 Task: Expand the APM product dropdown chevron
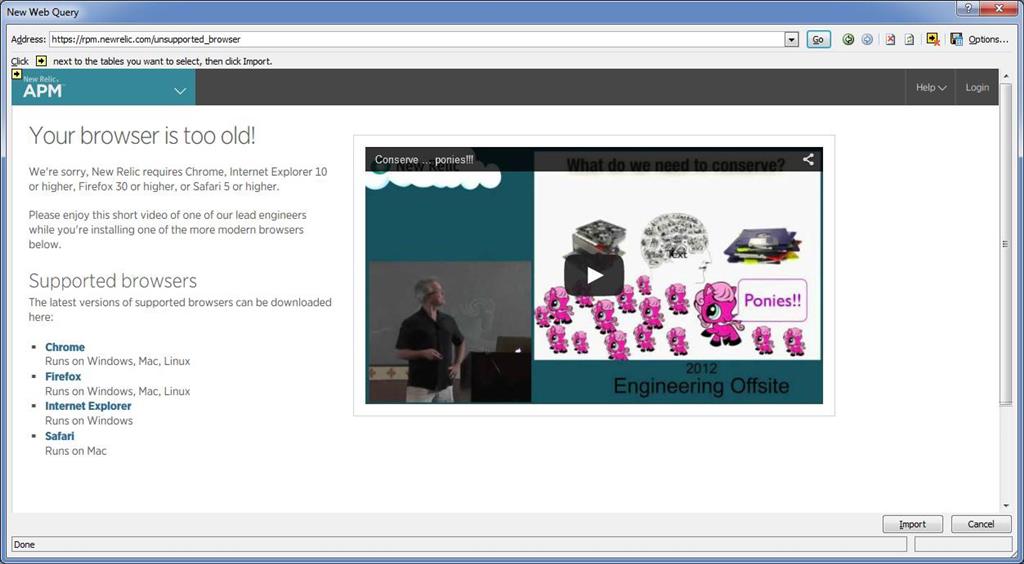pos(180,91)
